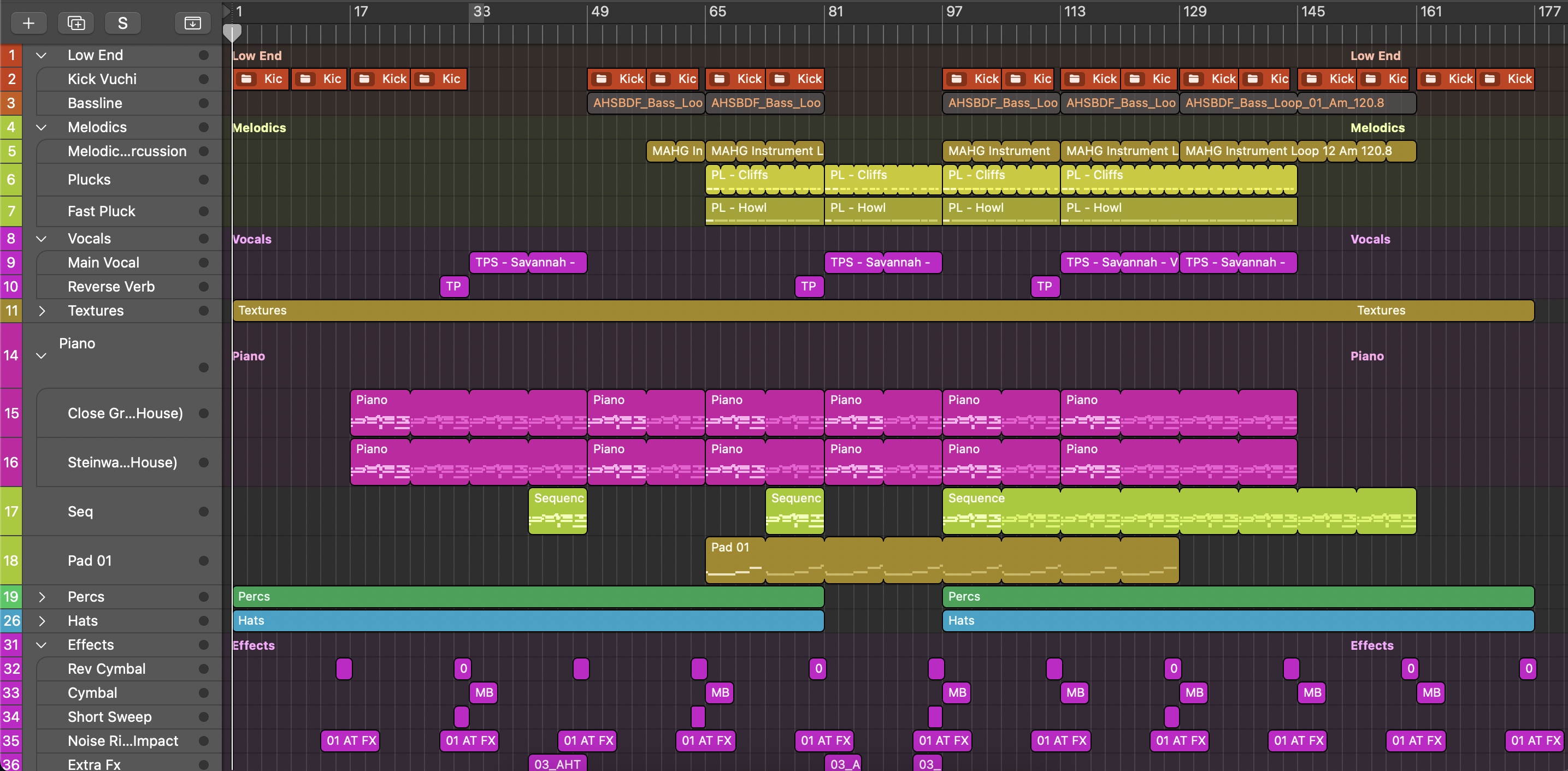Click the duplicate track button
This screenshot has height=771, width=1568.
(76, 23)
